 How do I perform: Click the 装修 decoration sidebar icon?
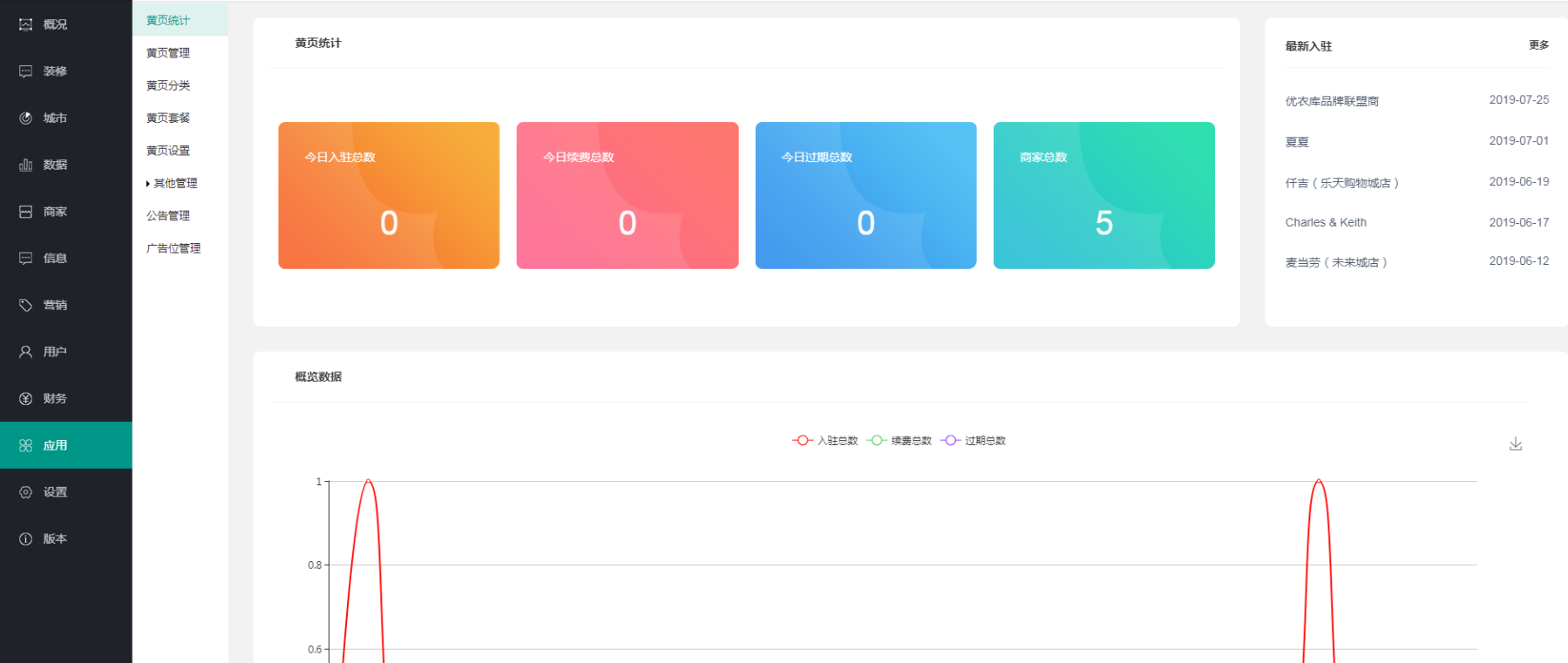[x=25, y=71]
